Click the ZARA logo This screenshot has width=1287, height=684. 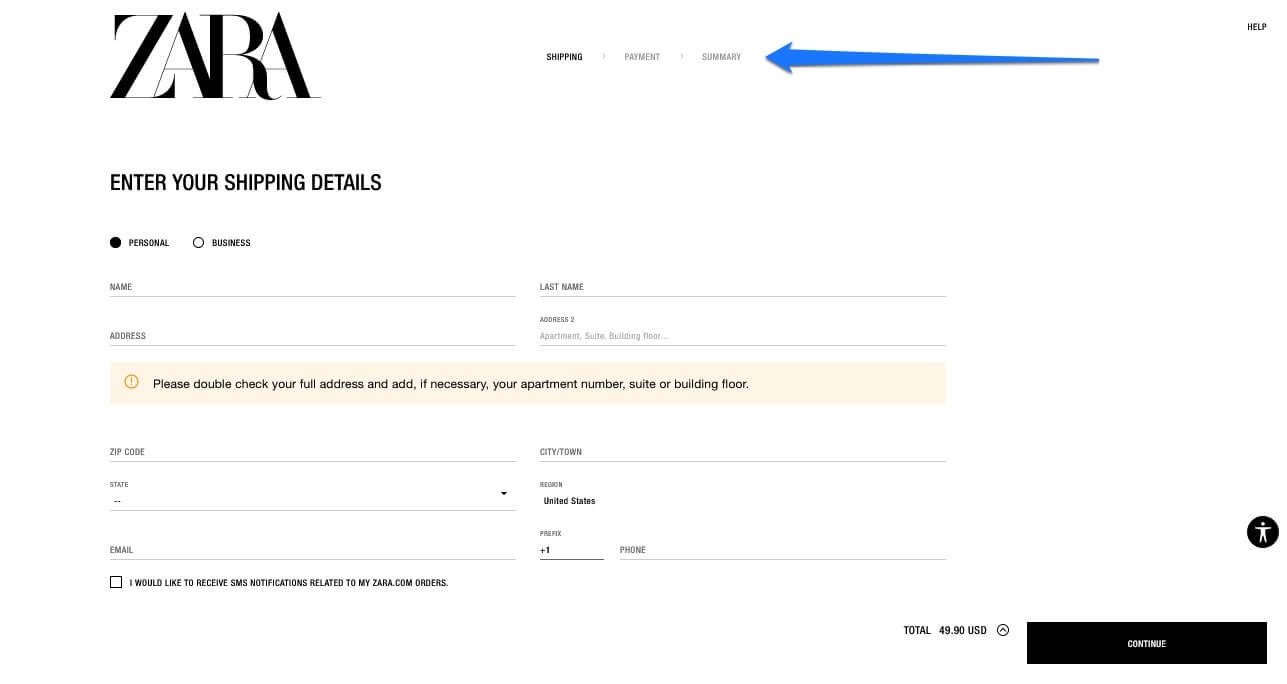tap(215, 56)
